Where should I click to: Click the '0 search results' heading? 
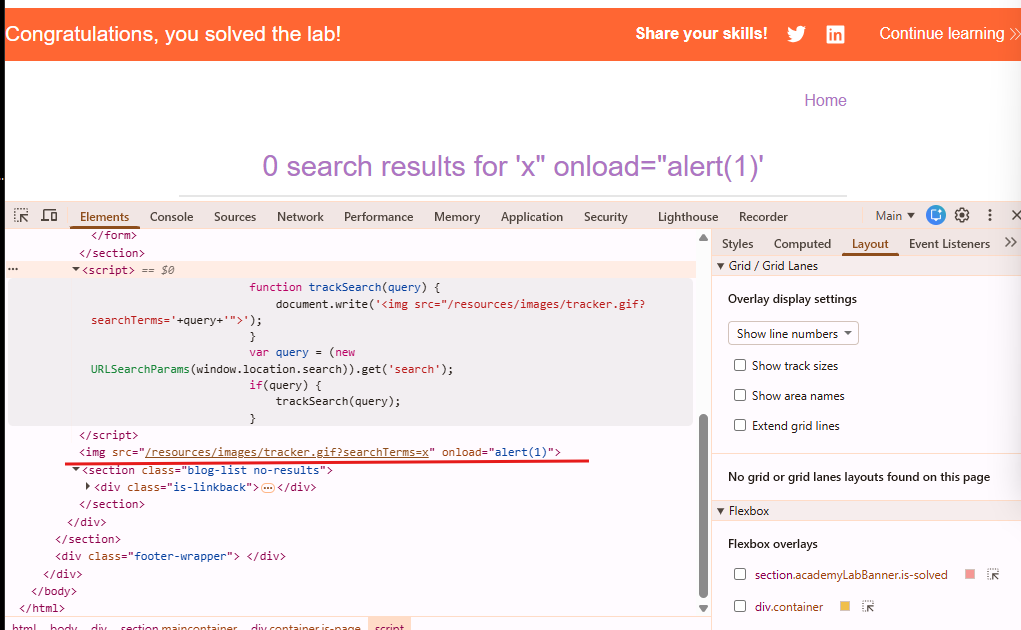point(512,167)
